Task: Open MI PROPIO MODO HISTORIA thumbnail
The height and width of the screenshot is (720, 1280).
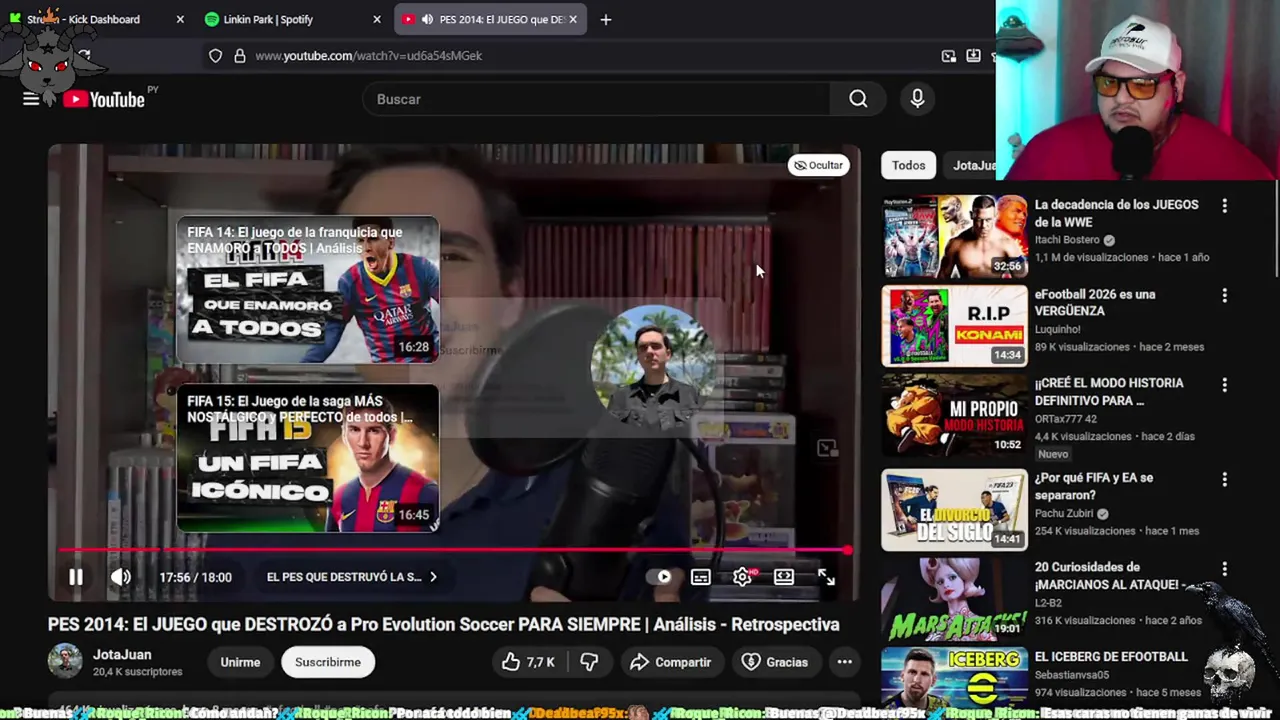Action: tap(954, 415)
